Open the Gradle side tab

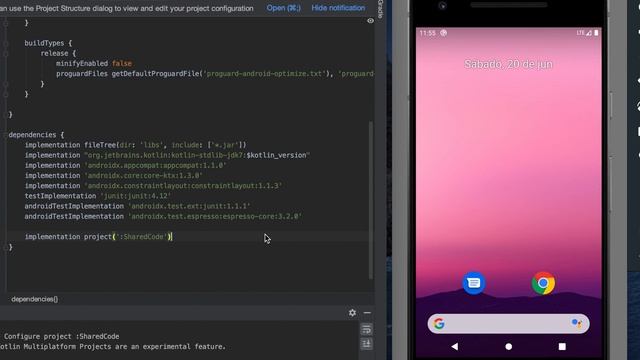(380, 9)
